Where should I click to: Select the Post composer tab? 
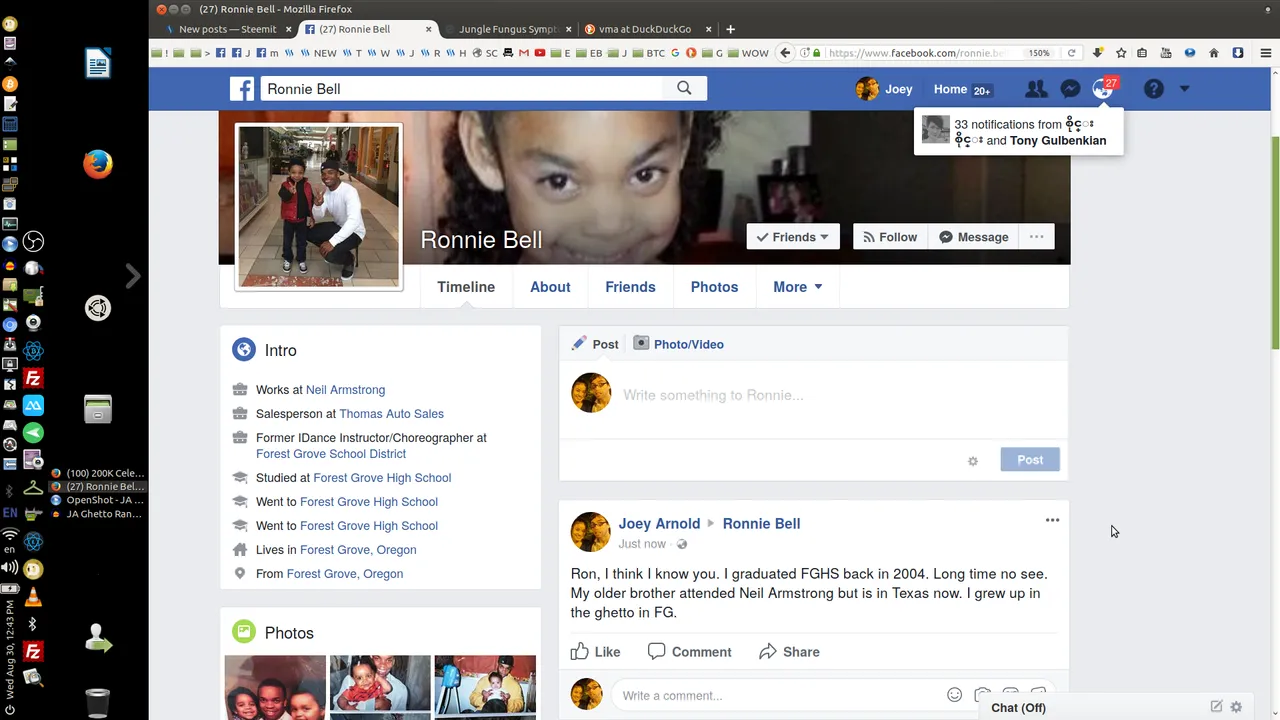595,344
